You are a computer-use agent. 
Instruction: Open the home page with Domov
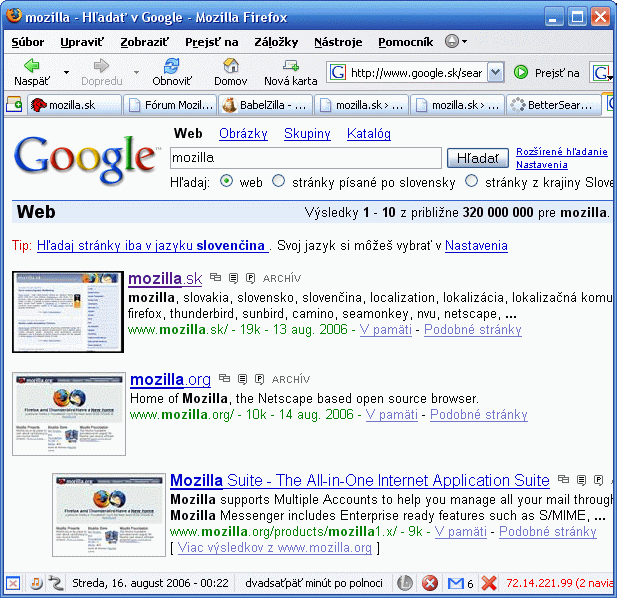[231, 72]
